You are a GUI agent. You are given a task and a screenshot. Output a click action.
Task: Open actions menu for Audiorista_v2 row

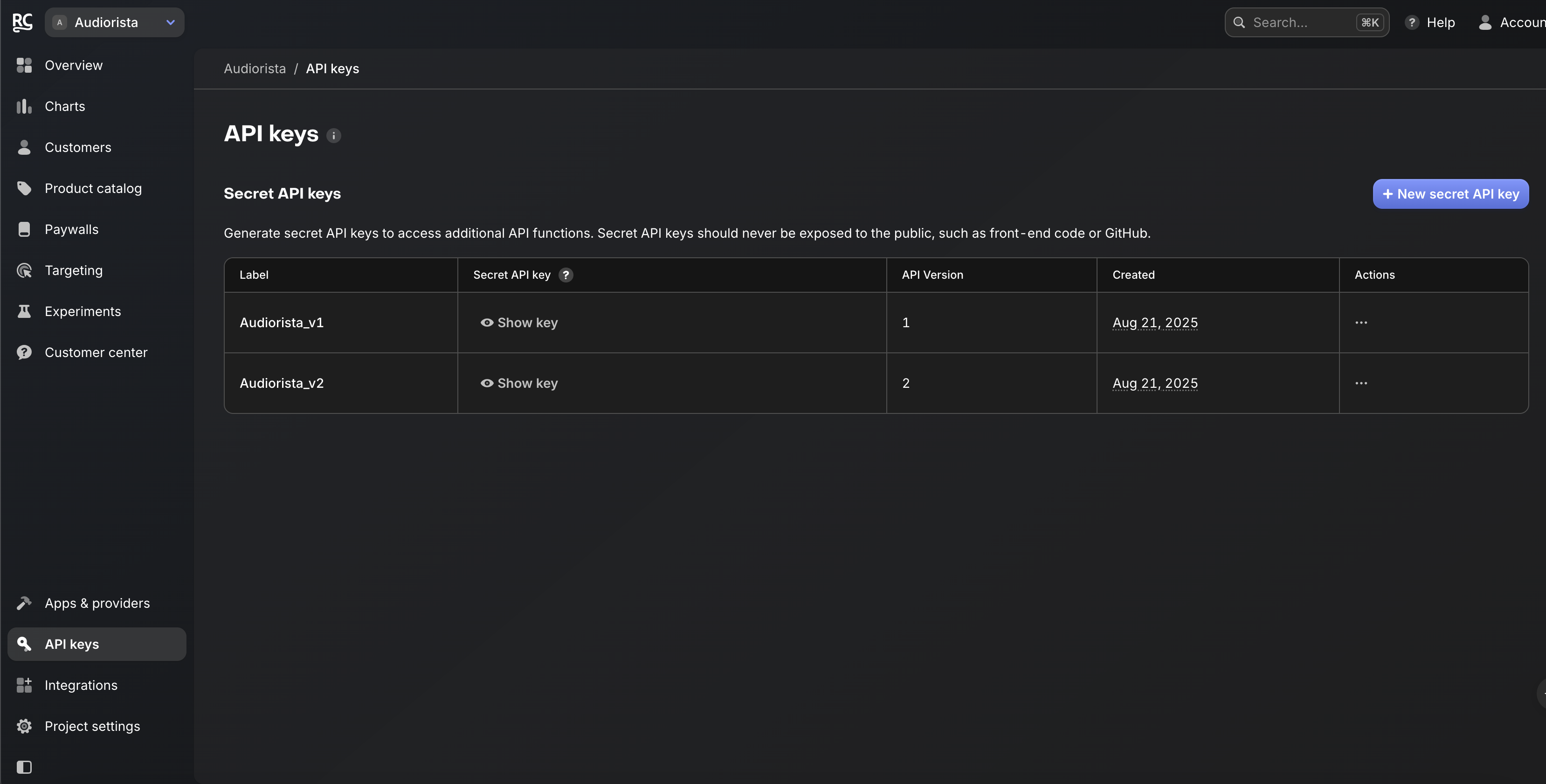pyautogui.click(x=1360, y=383)
